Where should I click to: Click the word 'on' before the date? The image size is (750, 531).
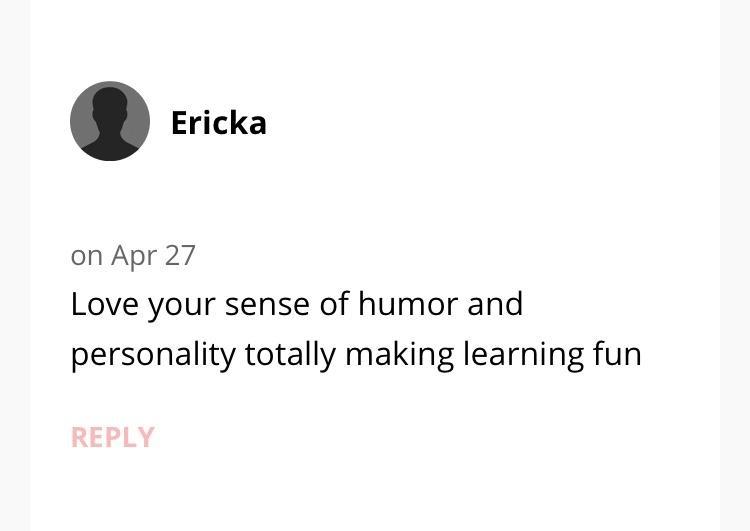pos(86,255)
